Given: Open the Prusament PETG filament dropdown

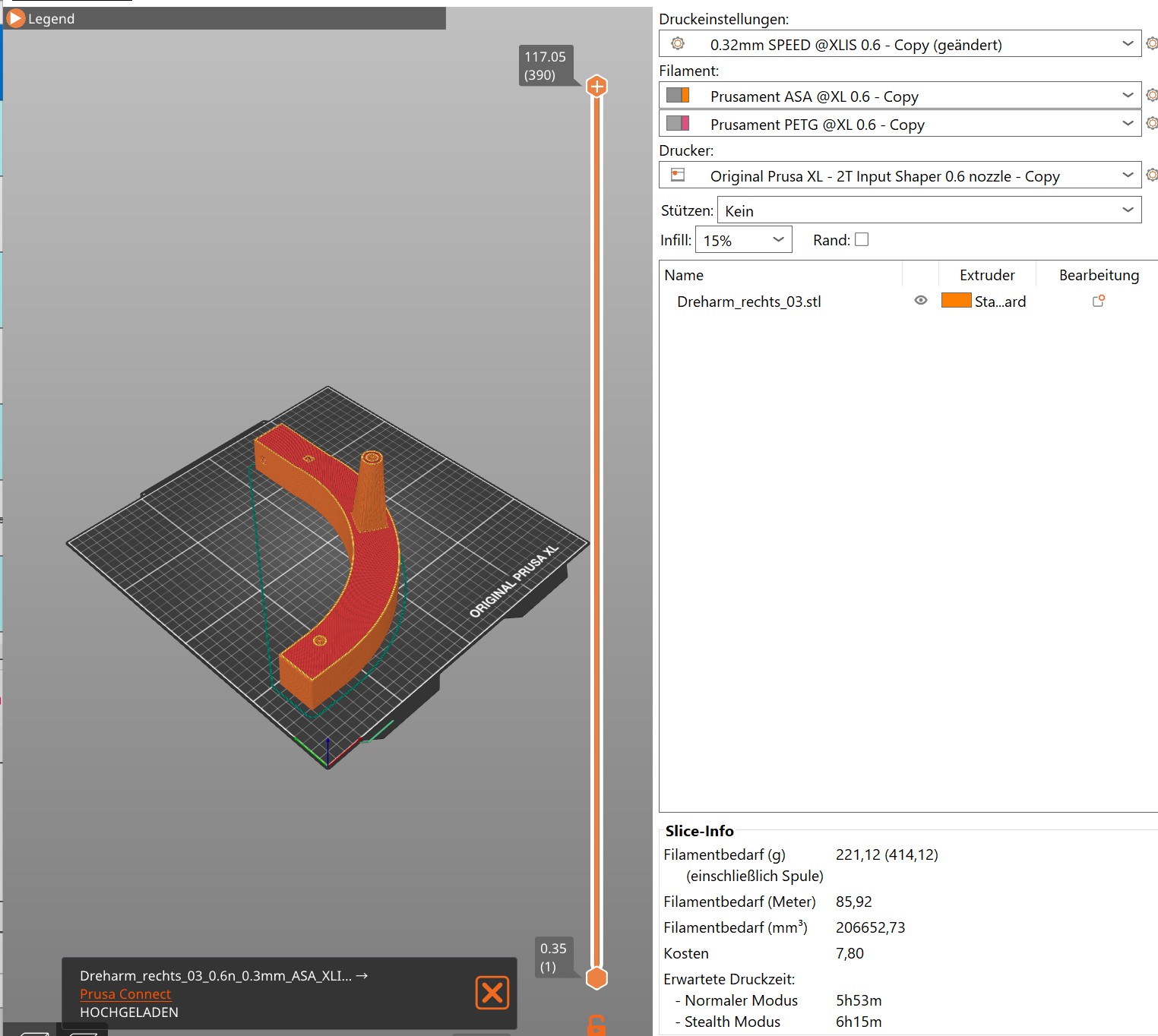Looking at the screenshot, I should pyautogui.click(x=900, y=124).
